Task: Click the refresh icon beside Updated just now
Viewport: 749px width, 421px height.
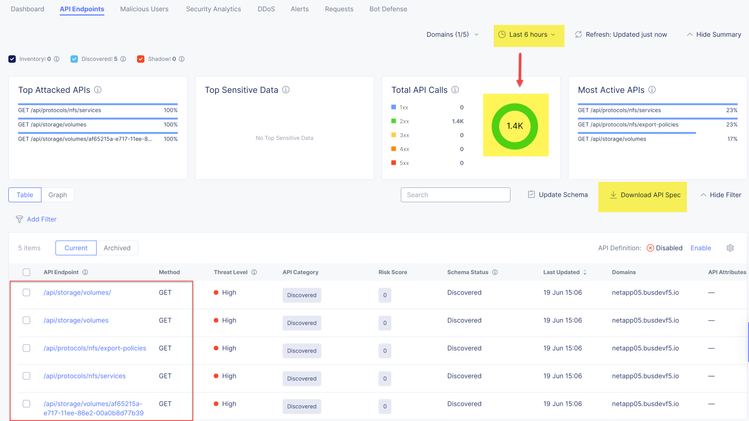Action: pyautogui.click(x=578, y=35)
